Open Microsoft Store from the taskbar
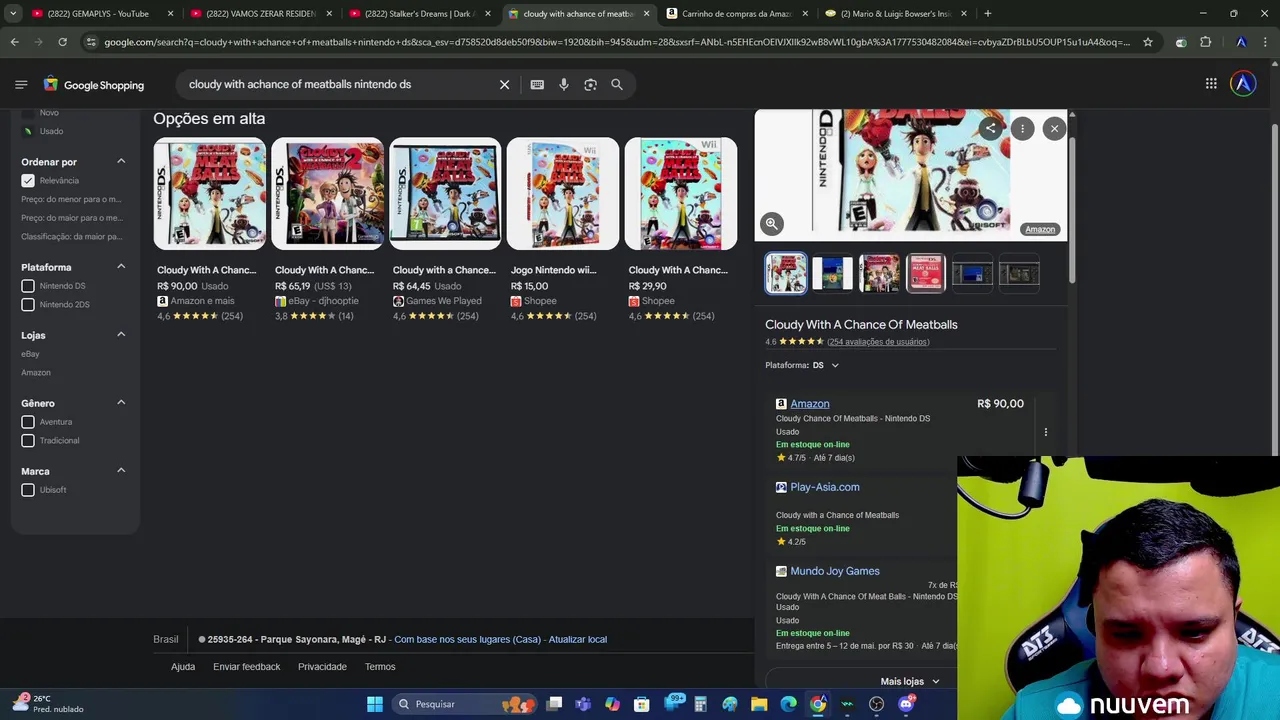 click(x=642, y=704)
